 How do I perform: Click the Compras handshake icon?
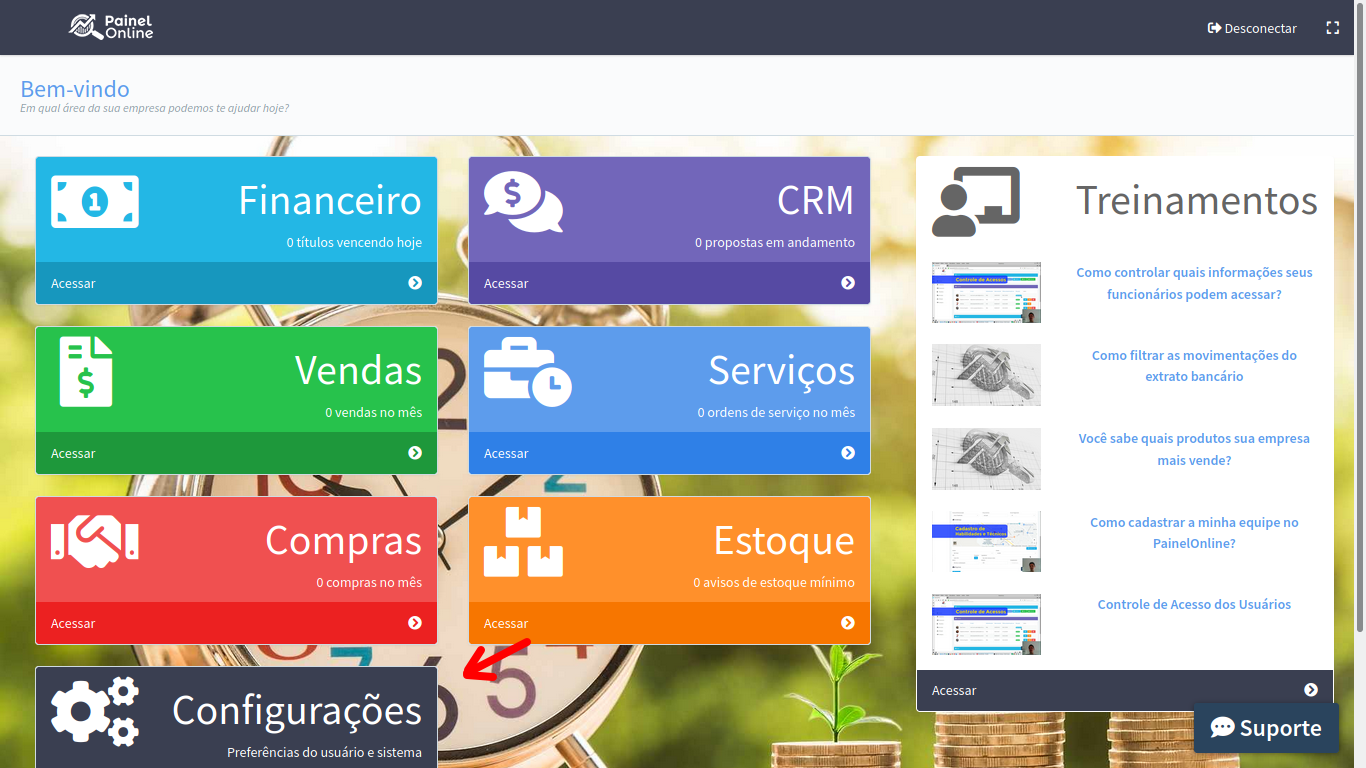(x=95, y=542)
